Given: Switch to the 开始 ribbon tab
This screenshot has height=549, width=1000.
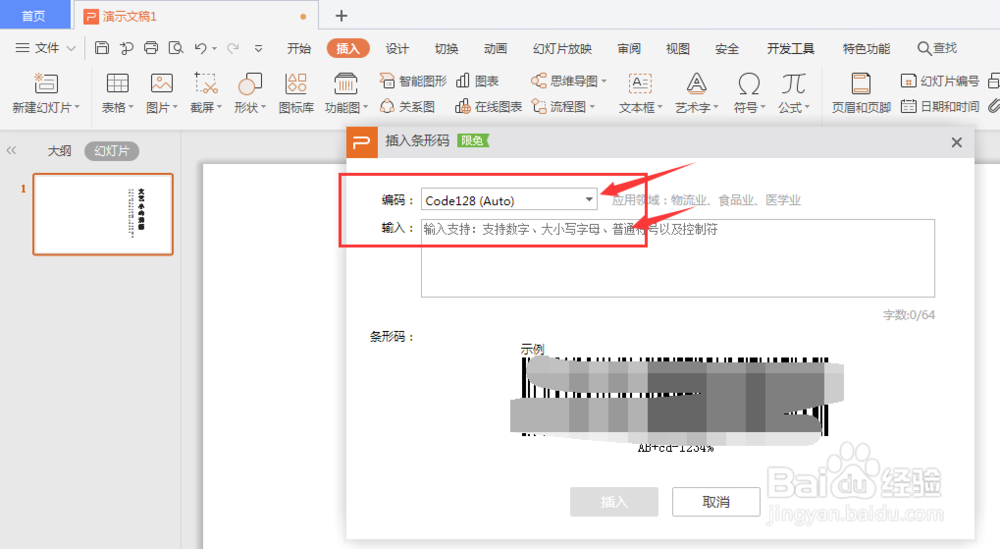Looking at the screenshot, I should 299,48.
